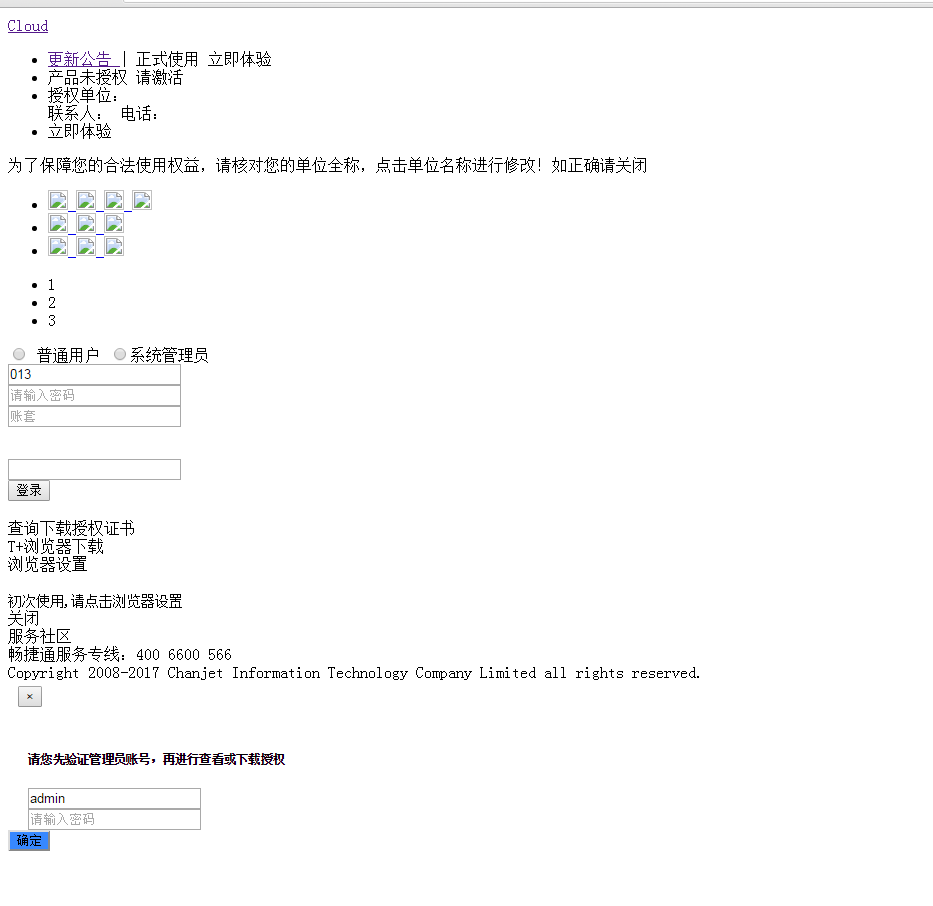Click T+浏览器下载
This screenshot has width=933, height=906.
tap(55, 546)
